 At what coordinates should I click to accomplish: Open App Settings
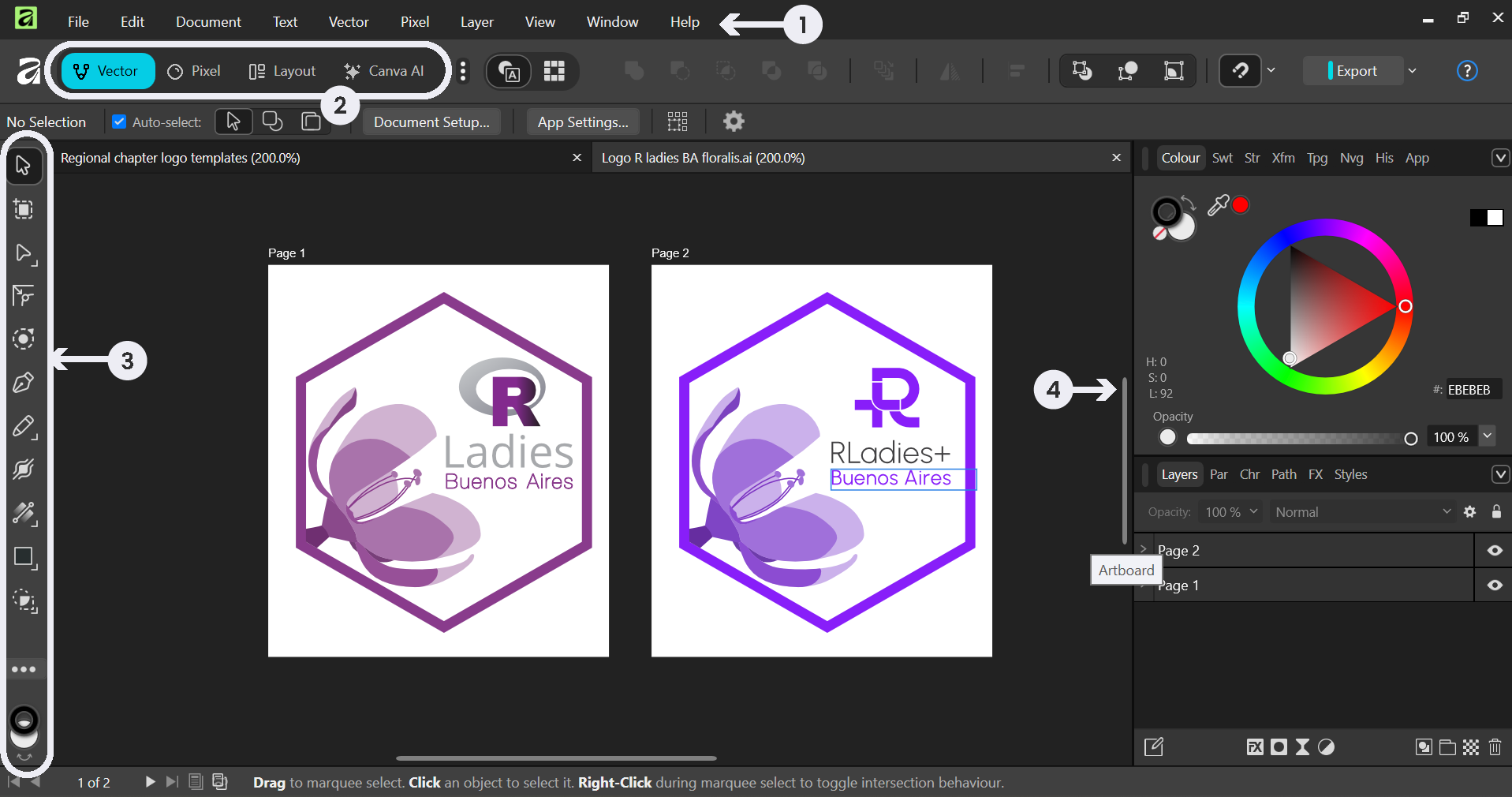583,122
